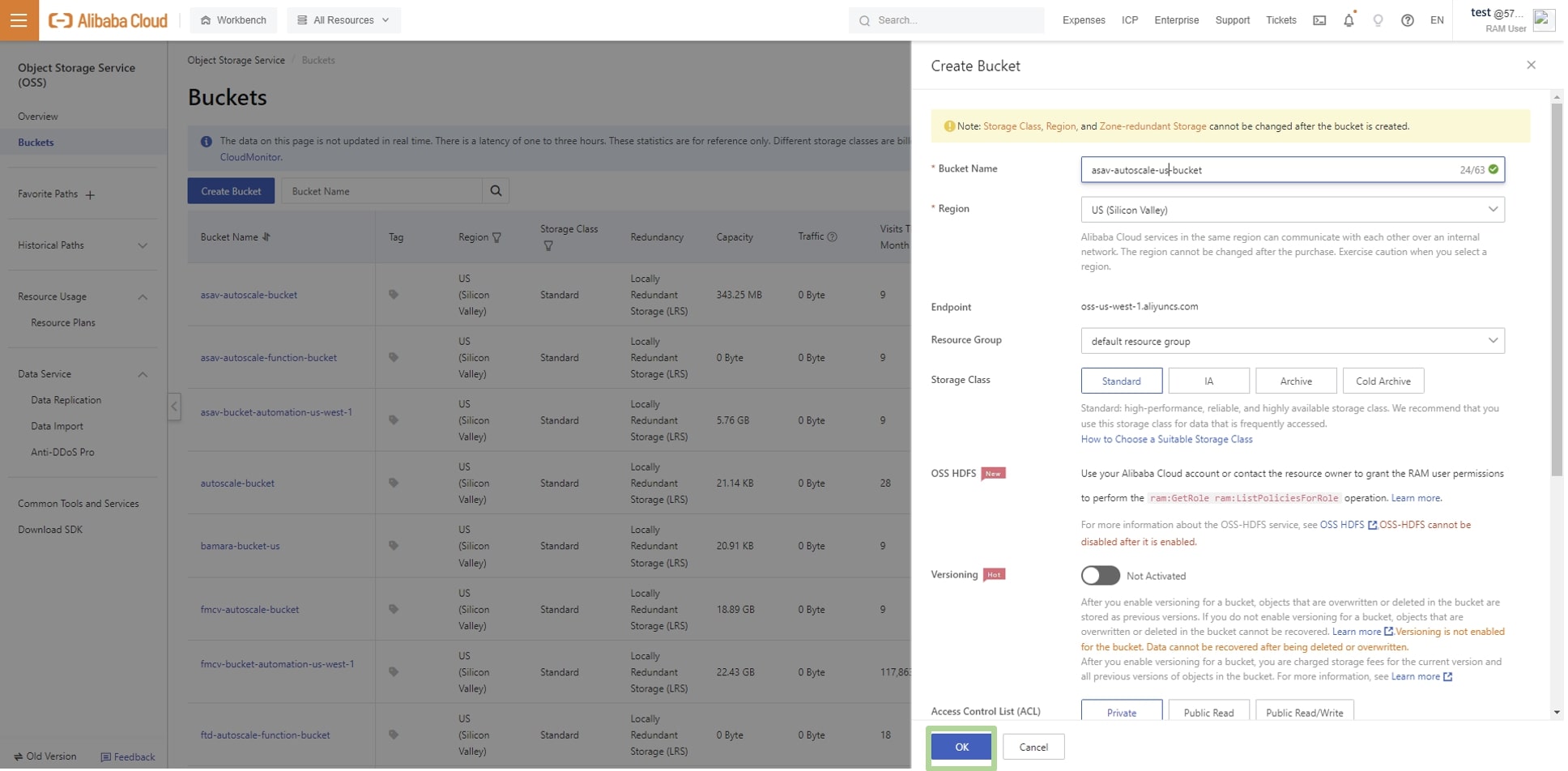This screenshot has width=1568, height=771.
Task: Select Standard storage class
Action: coord(1121,381)
